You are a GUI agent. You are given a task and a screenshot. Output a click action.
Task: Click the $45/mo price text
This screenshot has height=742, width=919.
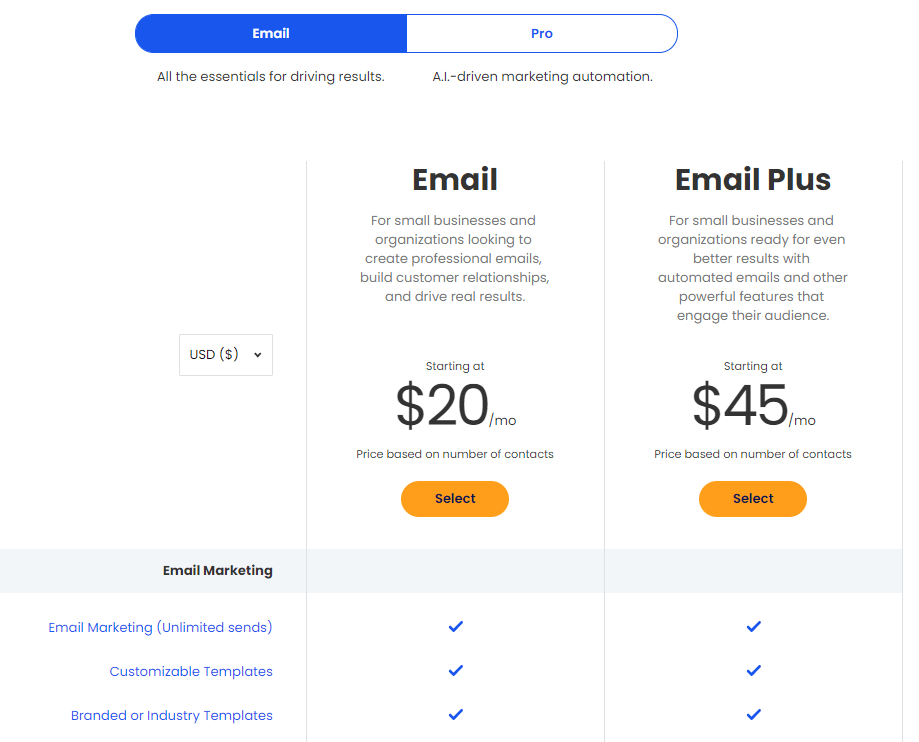[754, 404]
